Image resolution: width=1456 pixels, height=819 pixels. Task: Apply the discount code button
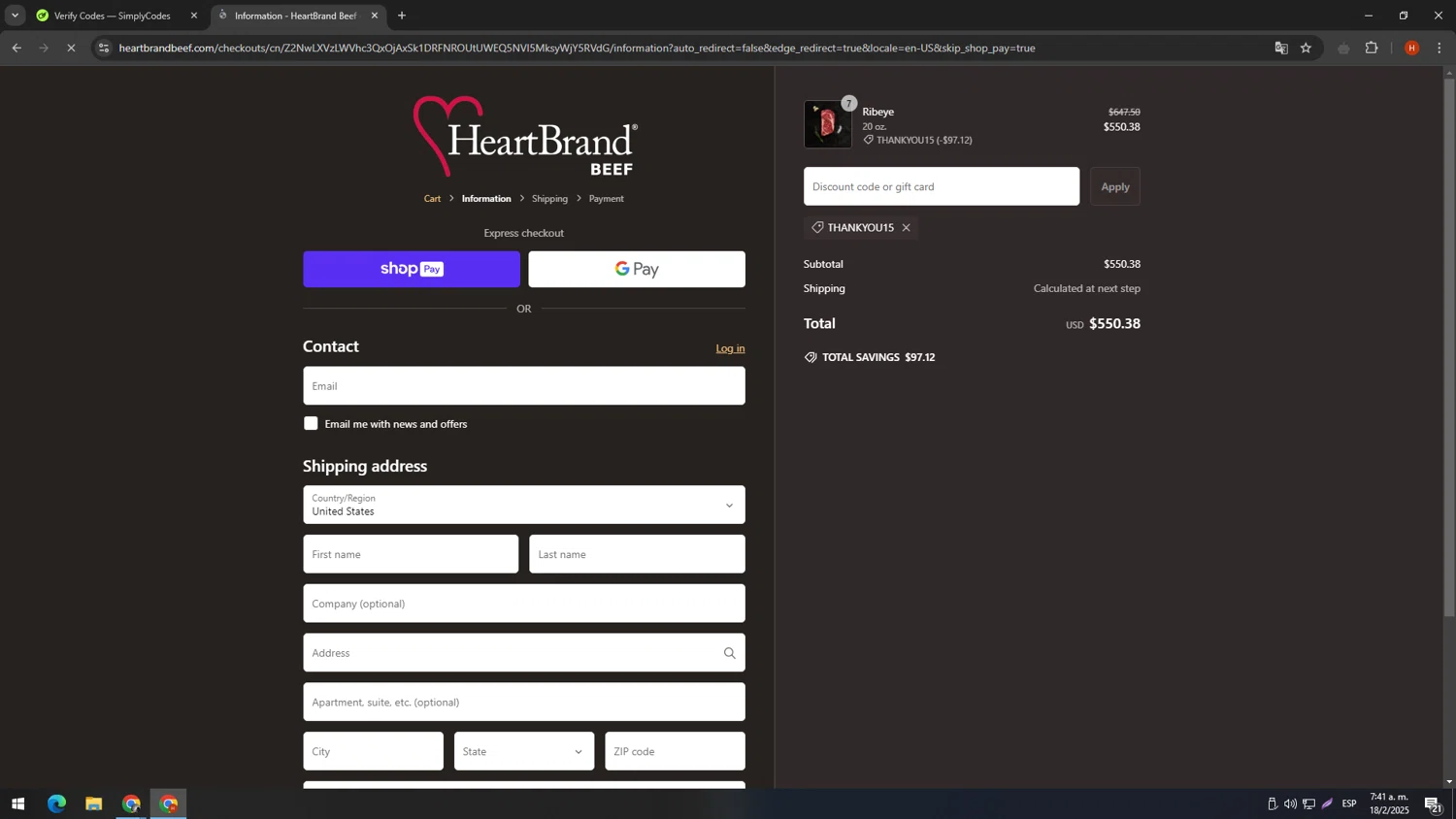(x=1115, y=186)
